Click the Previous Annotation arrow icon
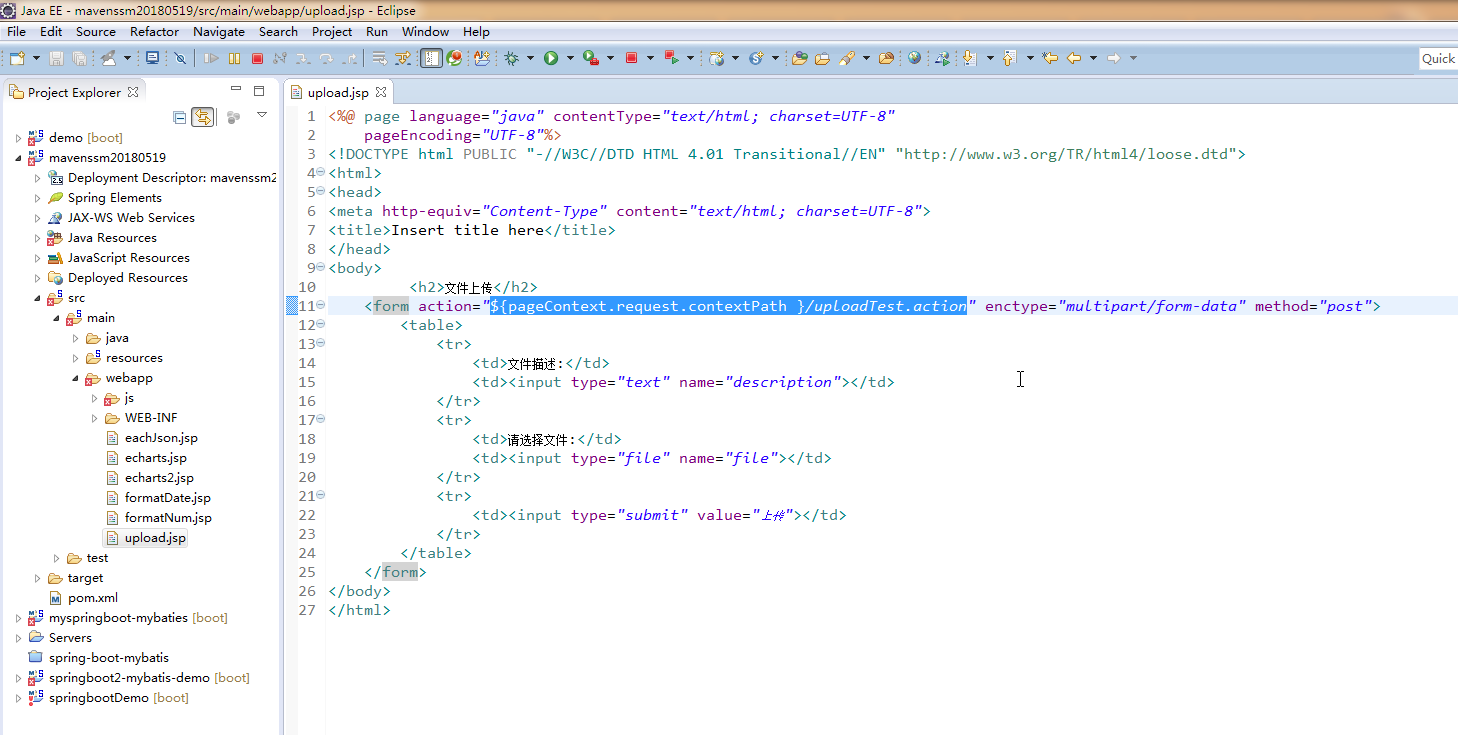The height and width of the screenshot is (735, 1458). coord(1009,58)
